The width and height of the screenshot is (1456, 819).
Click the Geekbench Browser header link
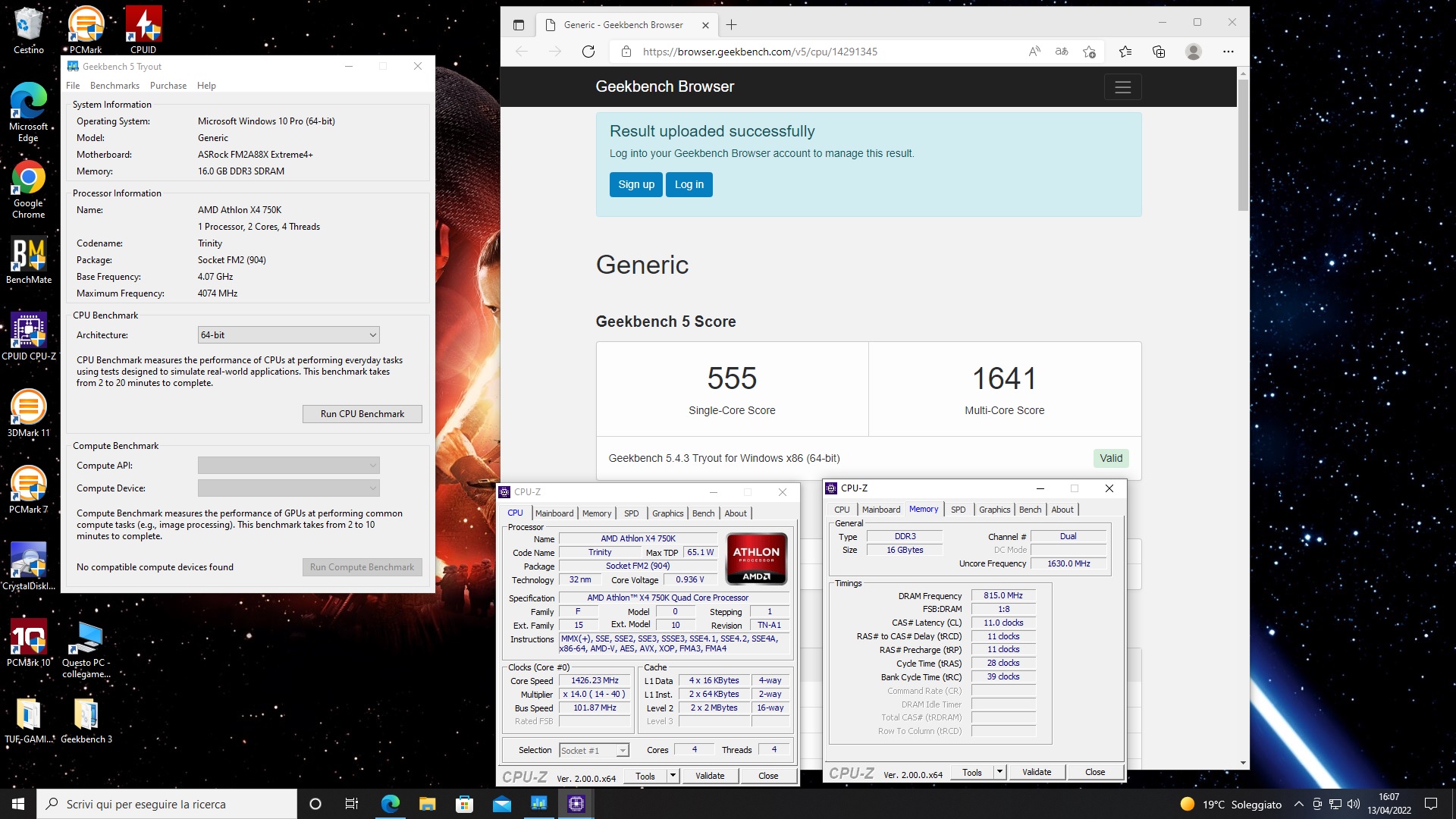[x=664, y=86]
